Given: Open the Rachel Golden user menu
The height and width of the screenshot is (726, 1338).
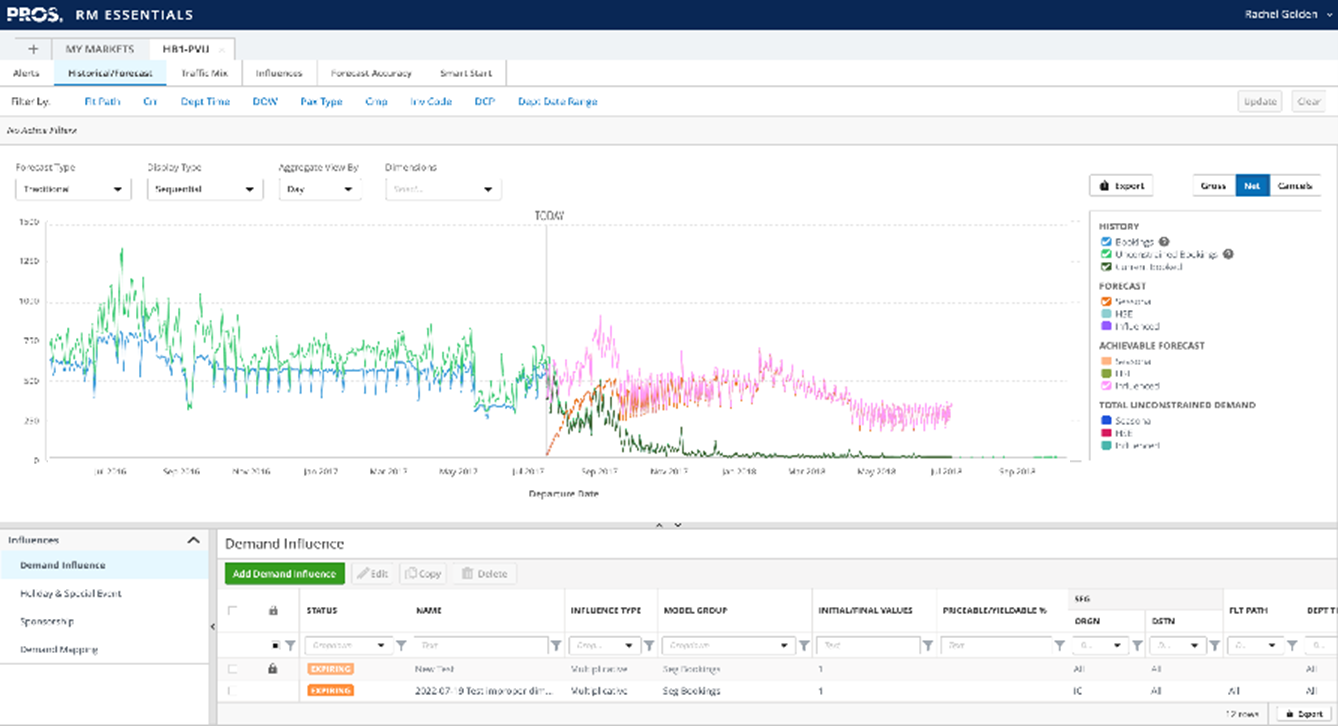Looking at the screenshot, I should pyautogui.click(x=1290, y=14).
